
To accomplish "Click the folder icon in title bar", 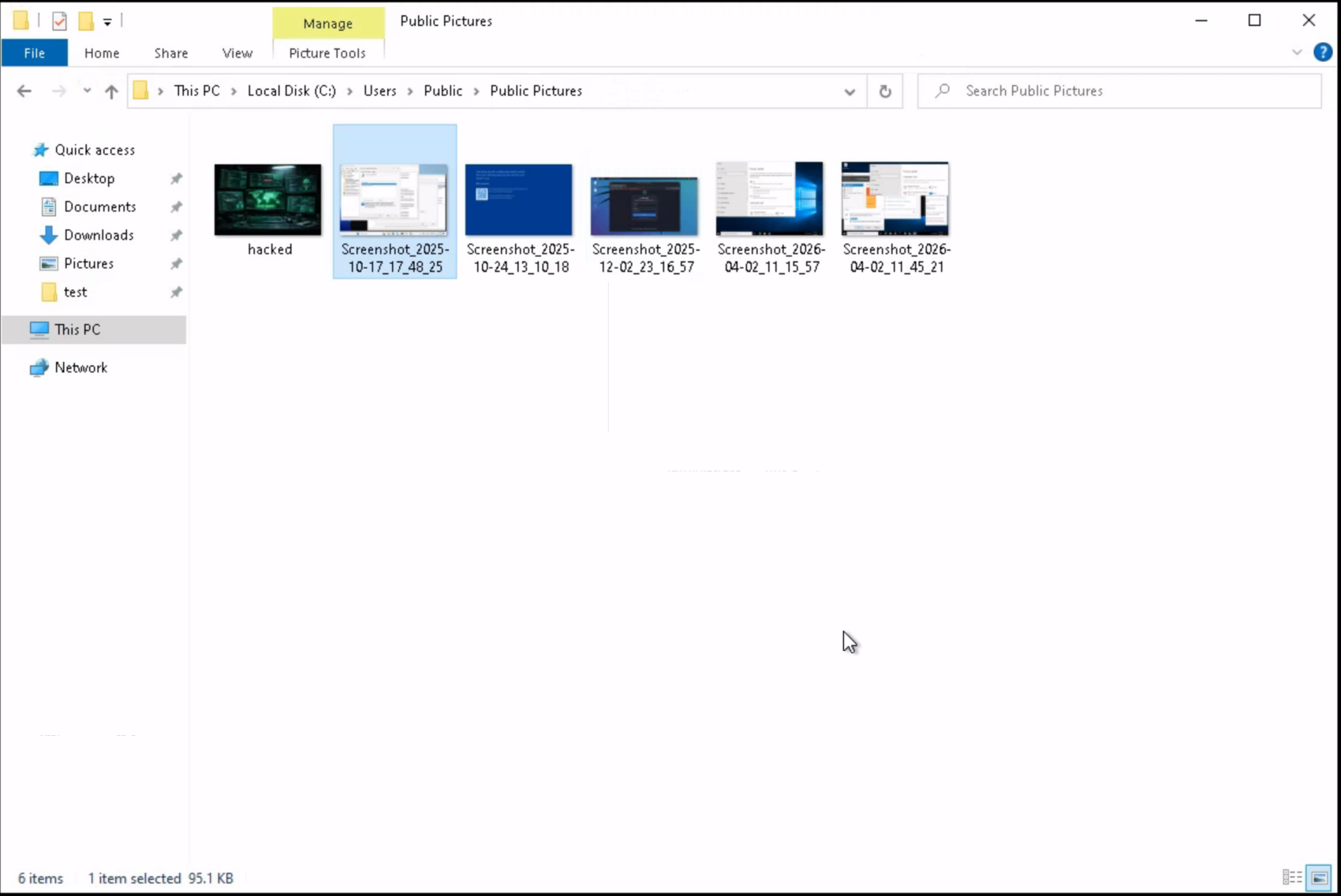I will pyautogui.click(x=21, y=21).
